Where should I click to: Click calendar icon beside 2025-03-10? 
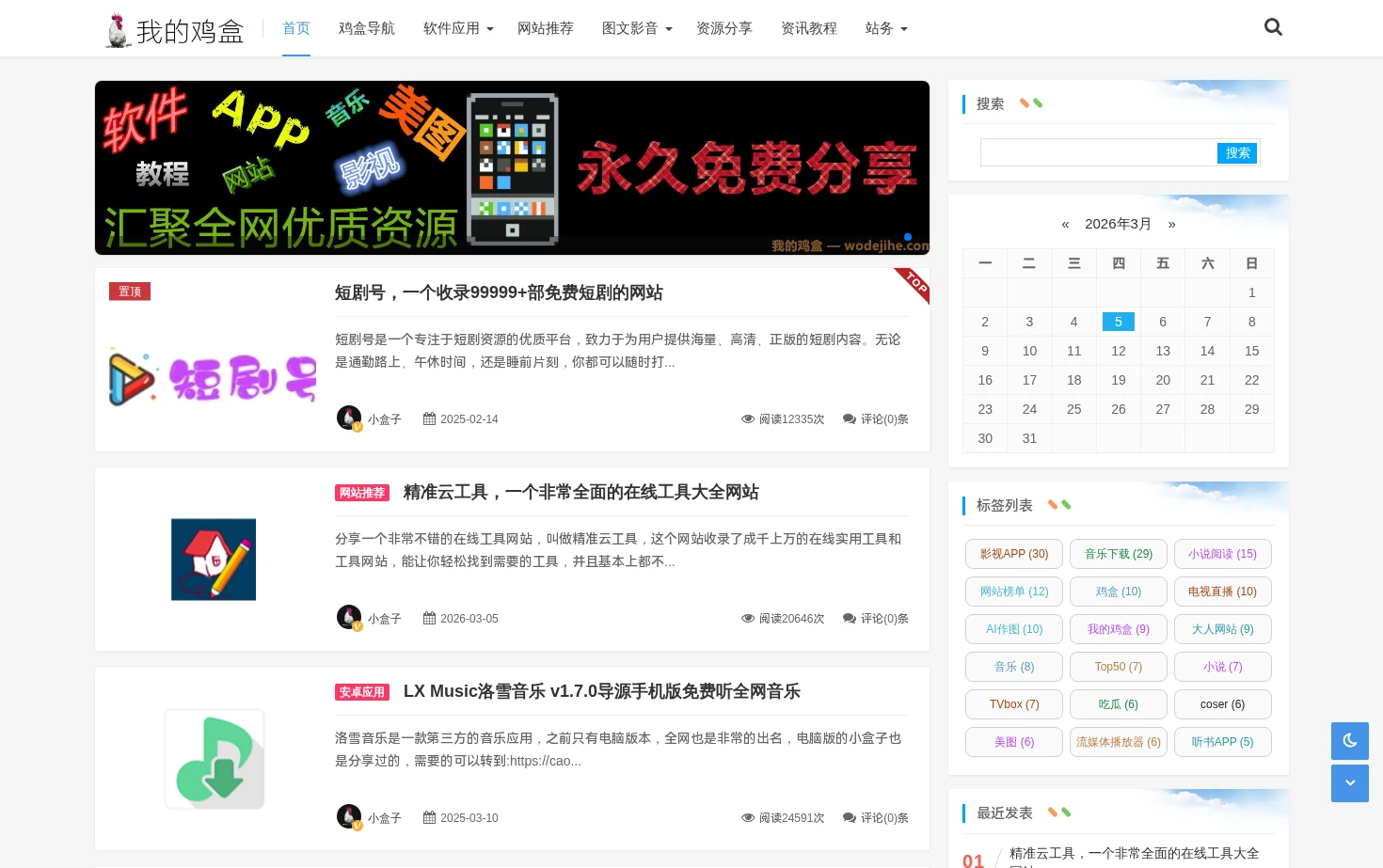click(429, 818)
